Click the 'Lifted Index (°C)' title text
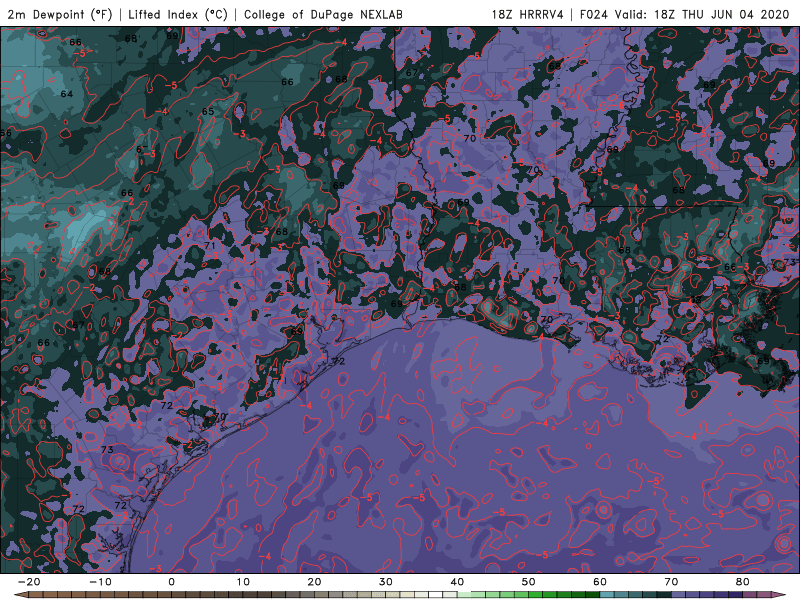 click(178, 14)
